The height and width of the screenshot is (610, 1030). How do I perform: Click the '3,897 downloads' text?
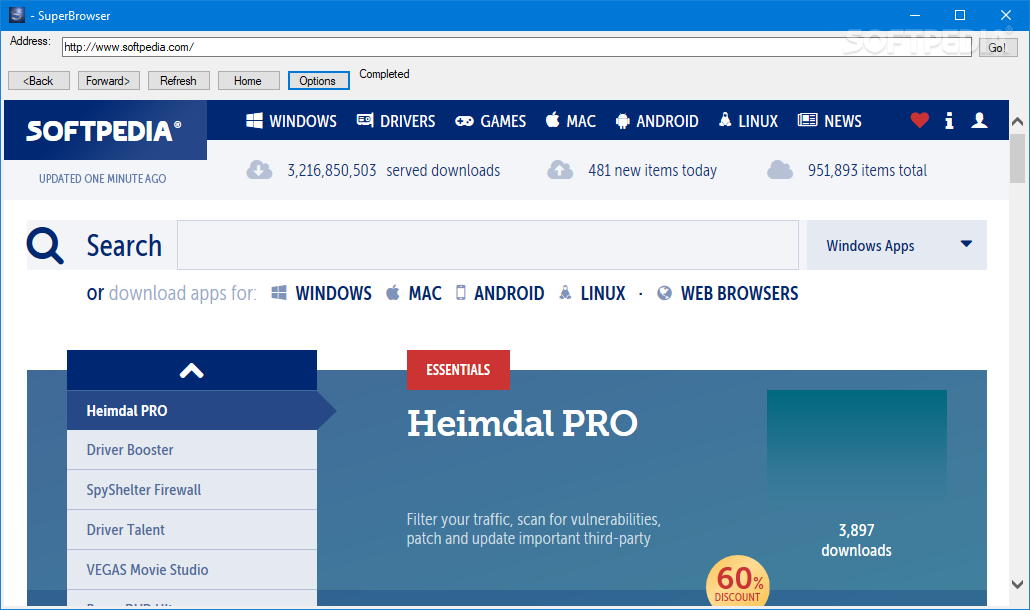pyautogui.click(x=857, y=540)
